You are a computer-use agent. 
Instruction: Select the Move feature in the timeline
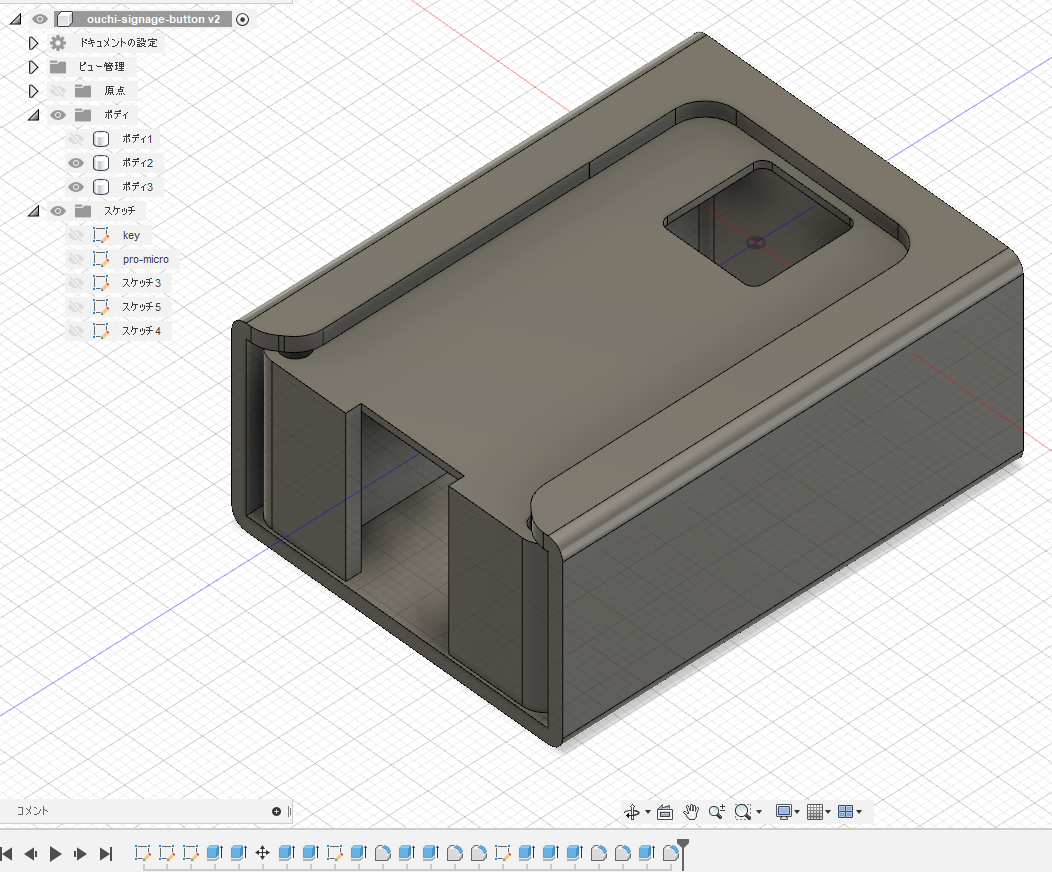[x=262, y=853]
